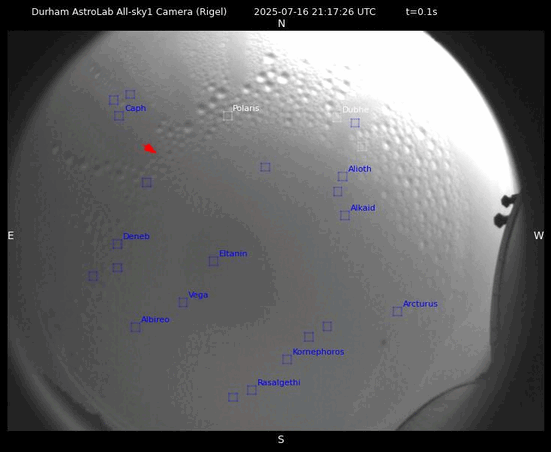Select the Rasalgethi star marker box
This screenshot has width=551, height=452.
click(x=252, y=390)
